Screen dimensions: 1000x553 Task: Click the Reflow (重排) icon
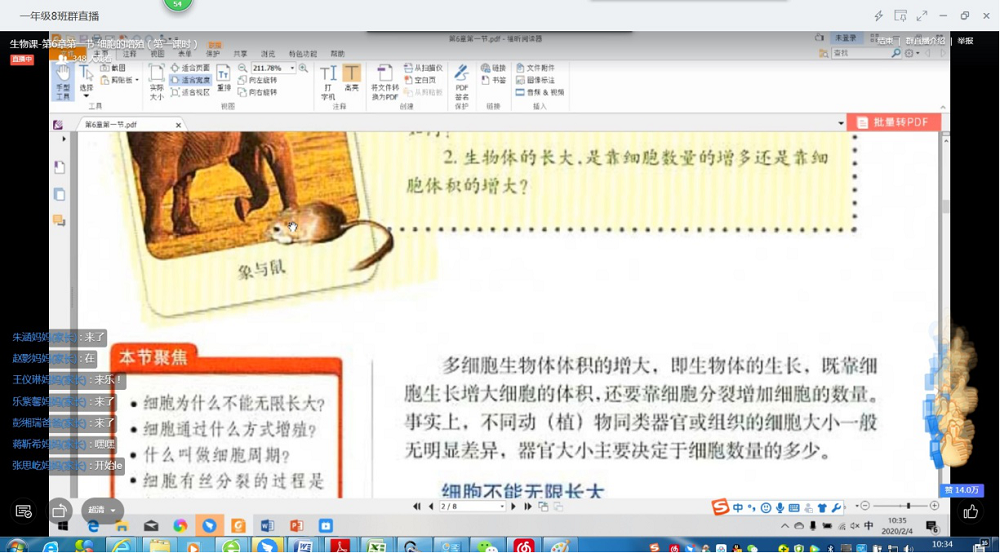point(223,77)
